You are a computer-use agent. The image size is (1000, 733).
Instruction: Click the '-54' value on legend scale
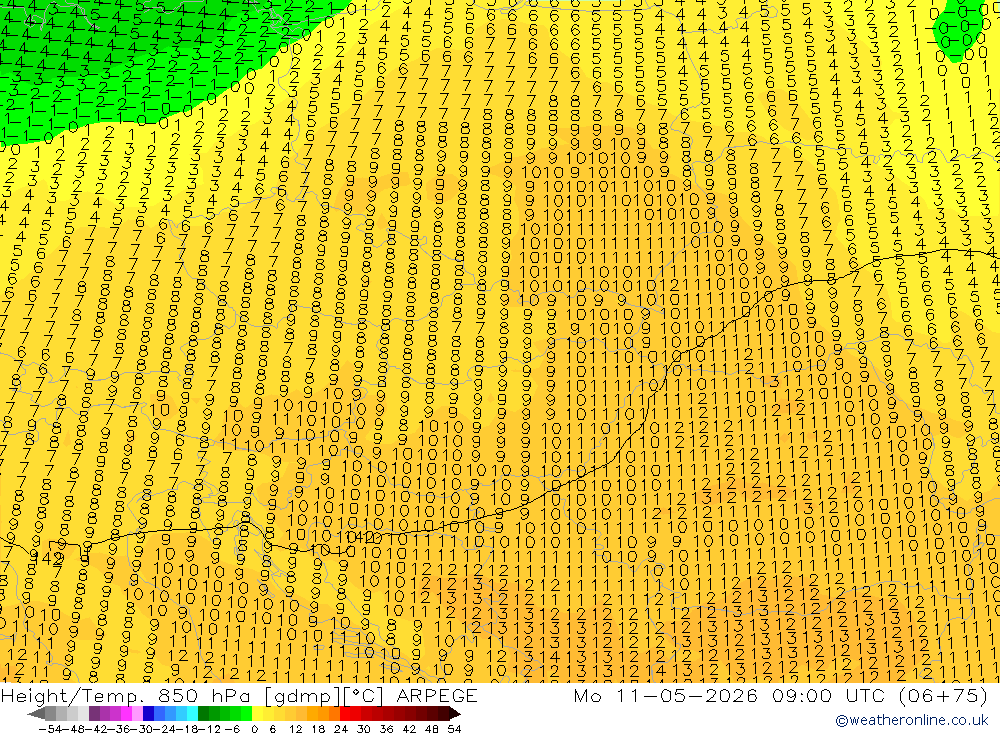[50, 729]
